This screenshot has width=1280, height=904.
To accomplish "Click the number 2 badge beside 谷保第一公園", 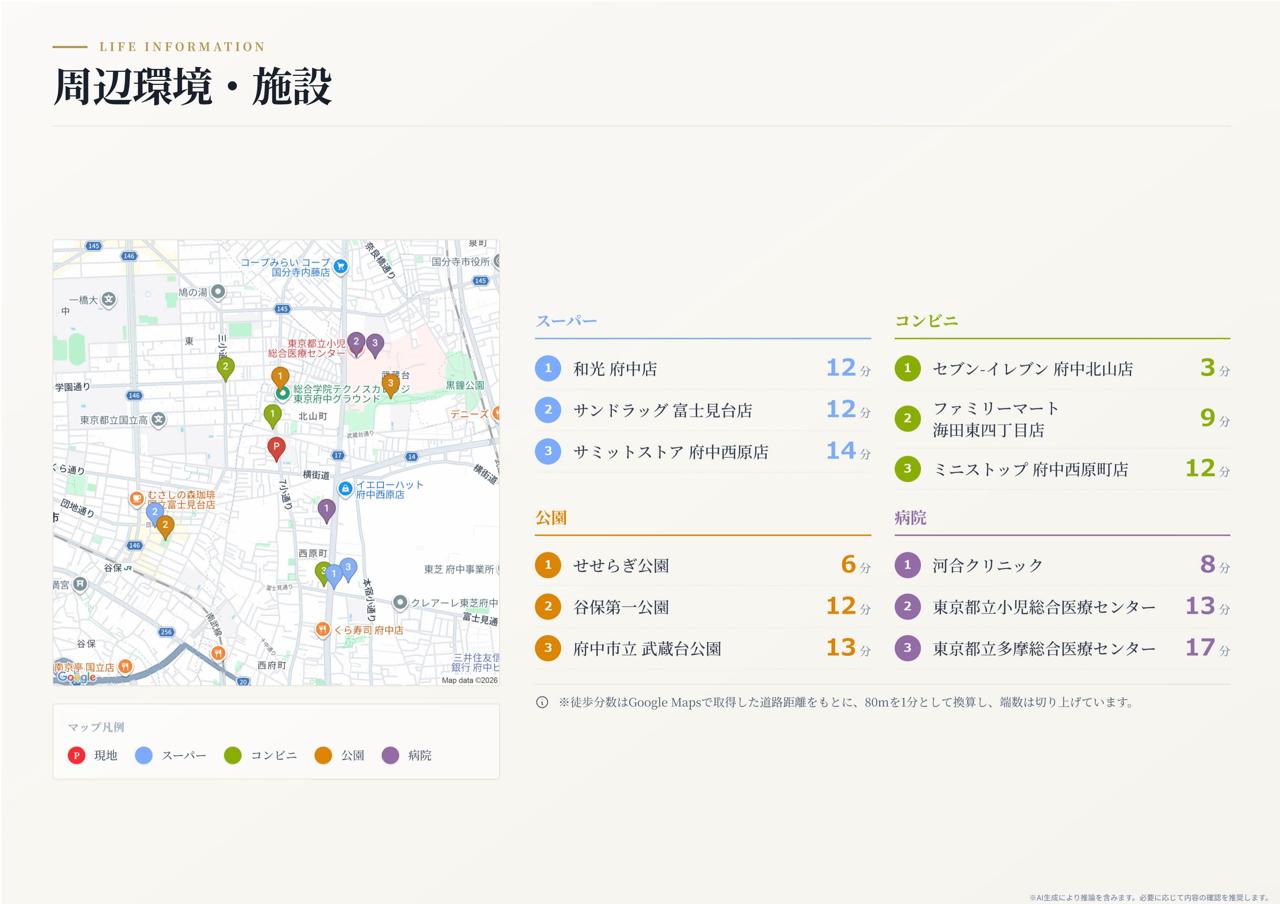I will point(548,607).
